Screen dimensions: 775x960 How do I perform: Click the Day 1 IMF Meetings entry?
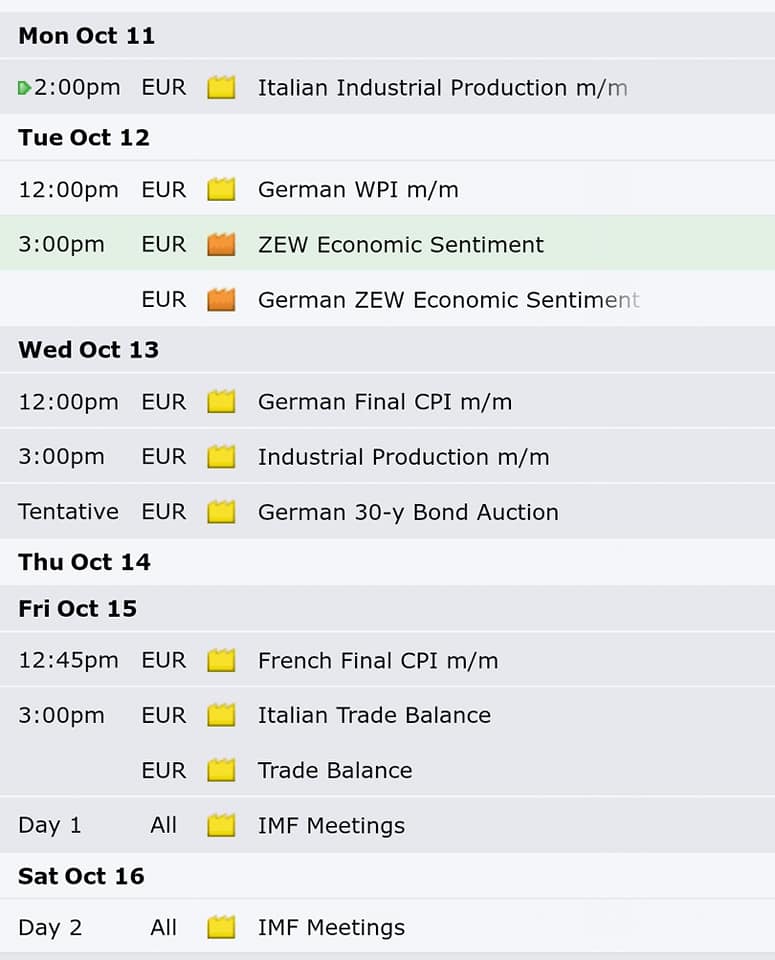tap(331, 825)
